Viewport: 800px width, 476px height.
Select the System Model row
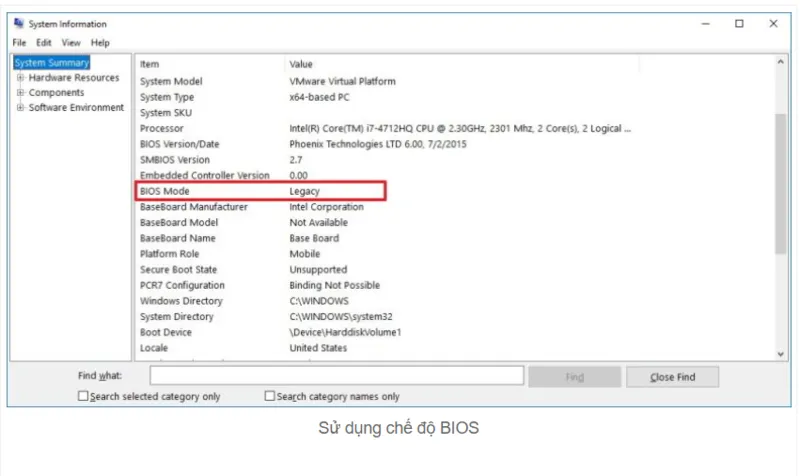tap(385, 82)
